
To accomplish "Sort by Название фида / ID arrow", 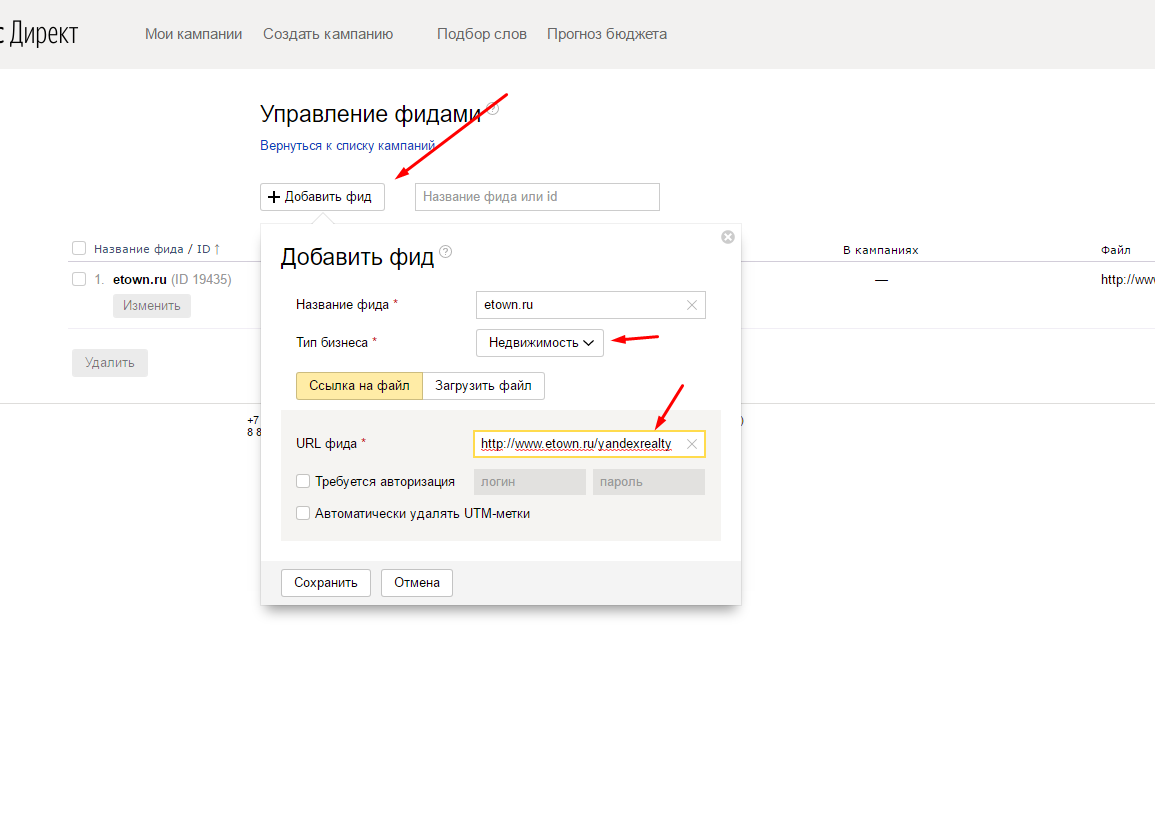I will coord(217,249).
